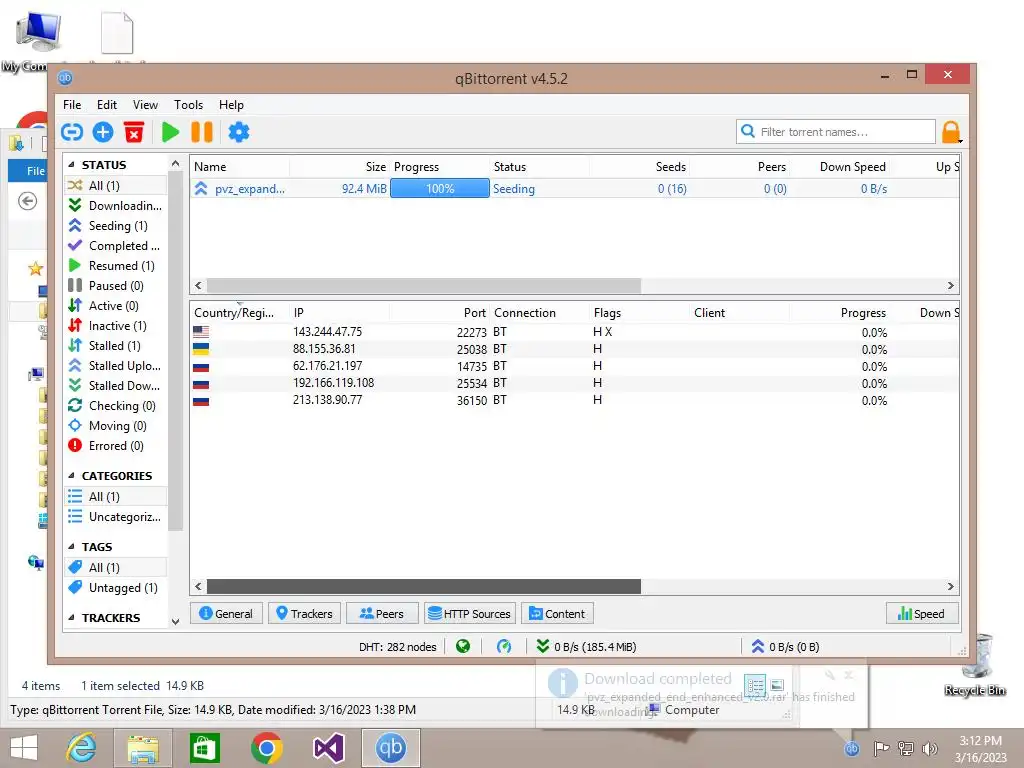Image resolution: width=1024 pixels, height=768 pixels.
Task: Open Visual Studio from the taskbar
Action: point(328,748)
